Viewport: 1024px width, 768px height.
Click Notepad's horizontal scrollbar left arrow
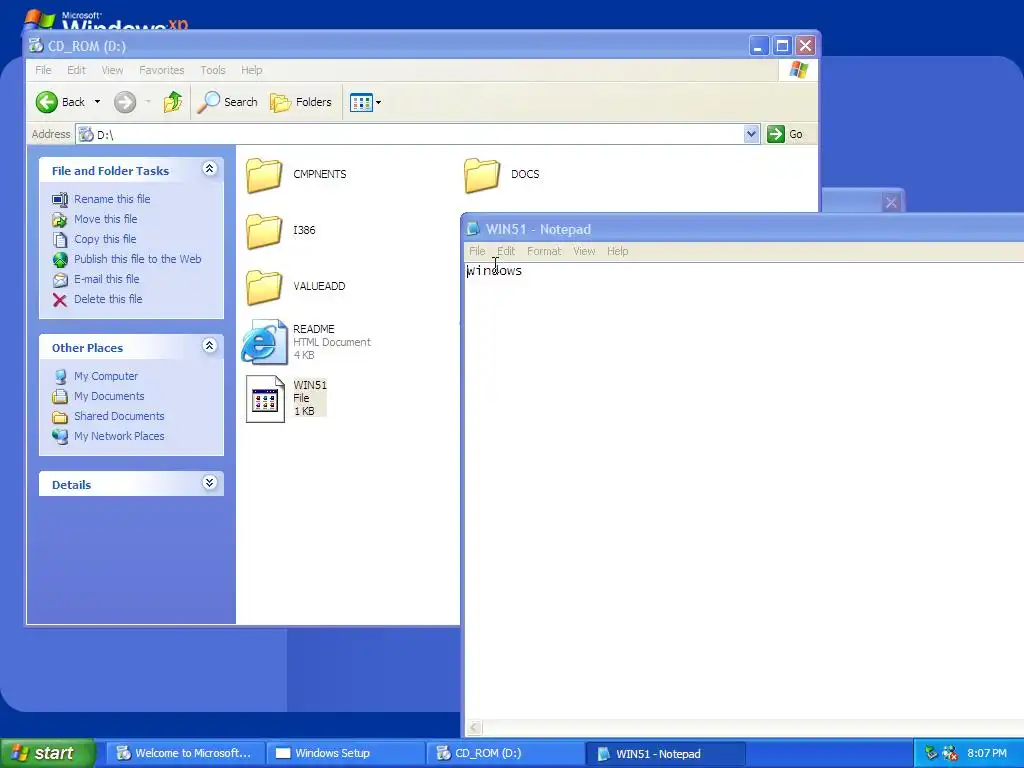click(x=474, y=728)
